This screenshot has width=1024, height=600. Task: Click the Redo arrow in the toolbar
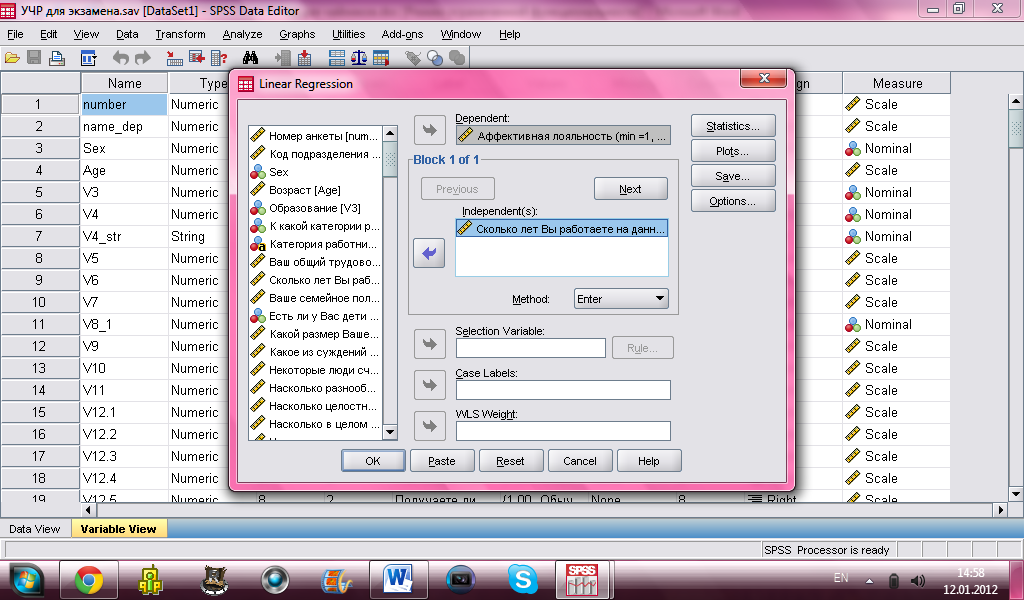pos(142,58)
